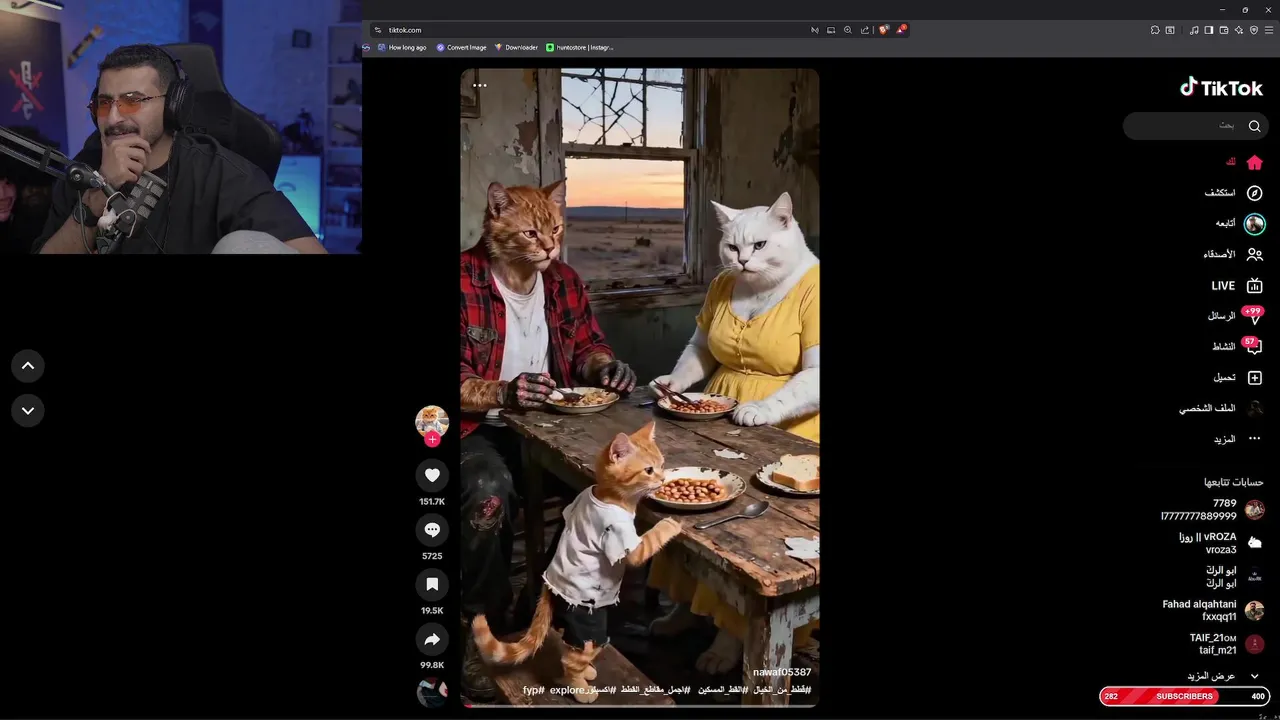Open Brave Rewards triangle icon
Image resolution: width=1280 pixels, height=720 pixels.
(900, 30)
